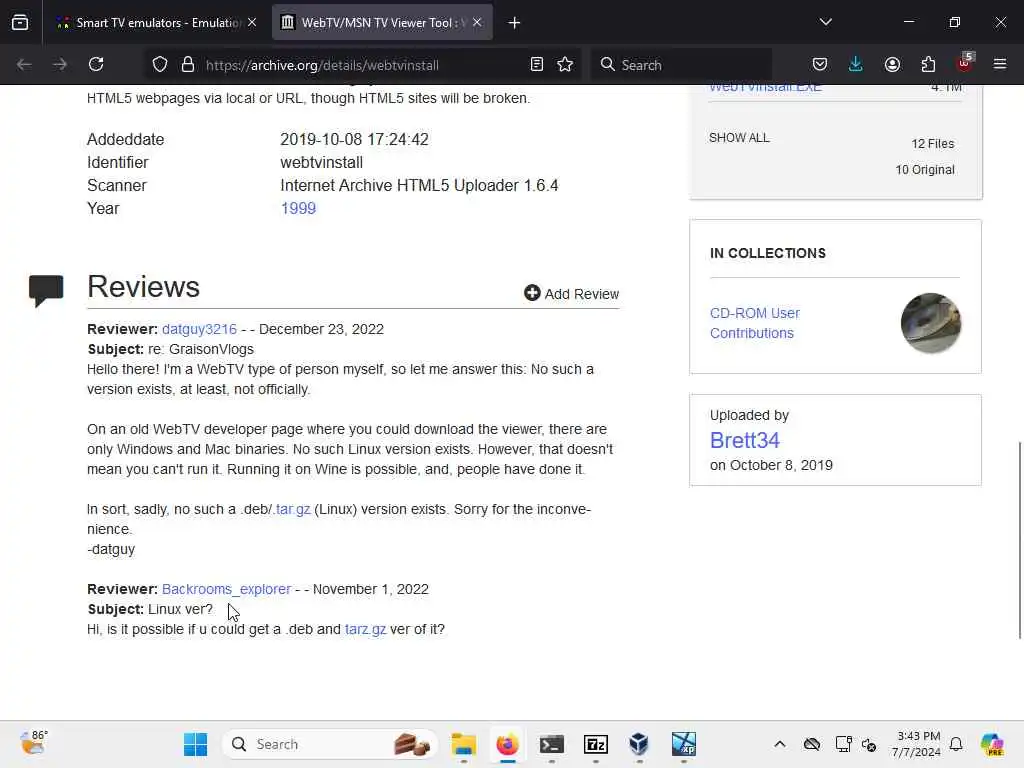Click the 10 Original text
The height and width of the screenshot is (768, 1024).
pos(925,170)
